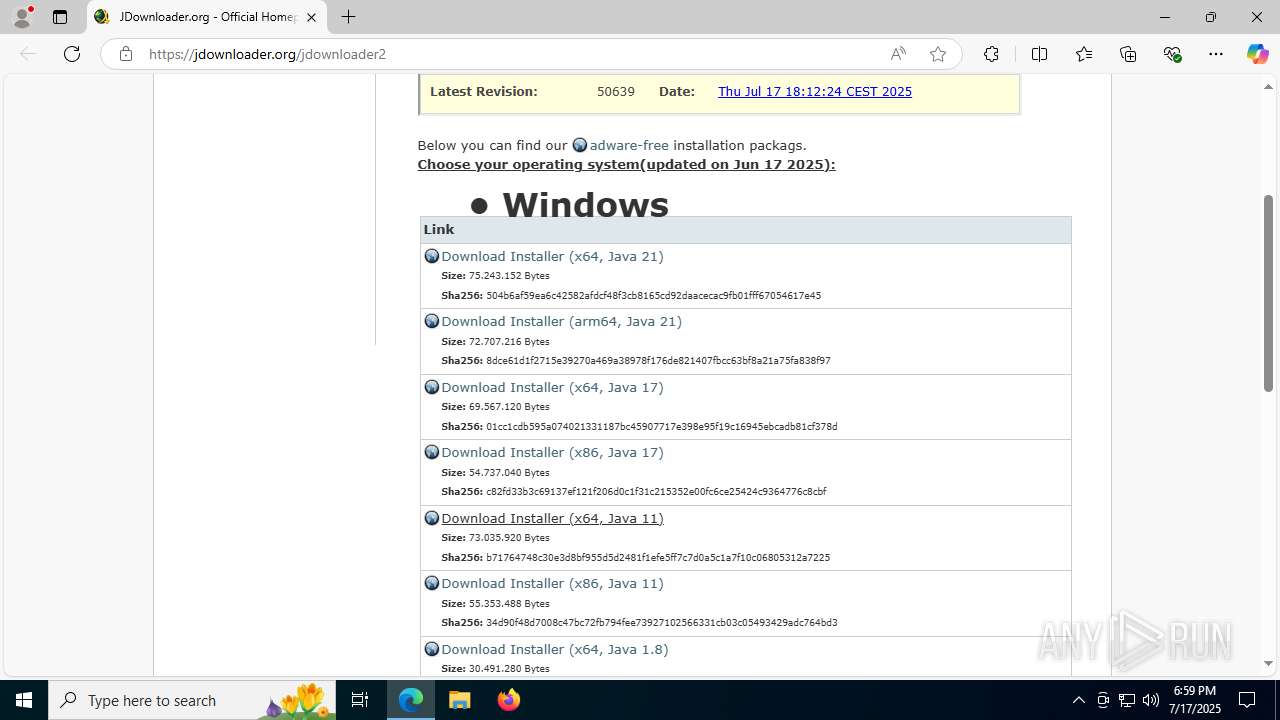Viewport: 1280px width, 720px height.
Task: Click globe icon beside x64 Java 1.8 installer
Action: [x=432, y=649]
